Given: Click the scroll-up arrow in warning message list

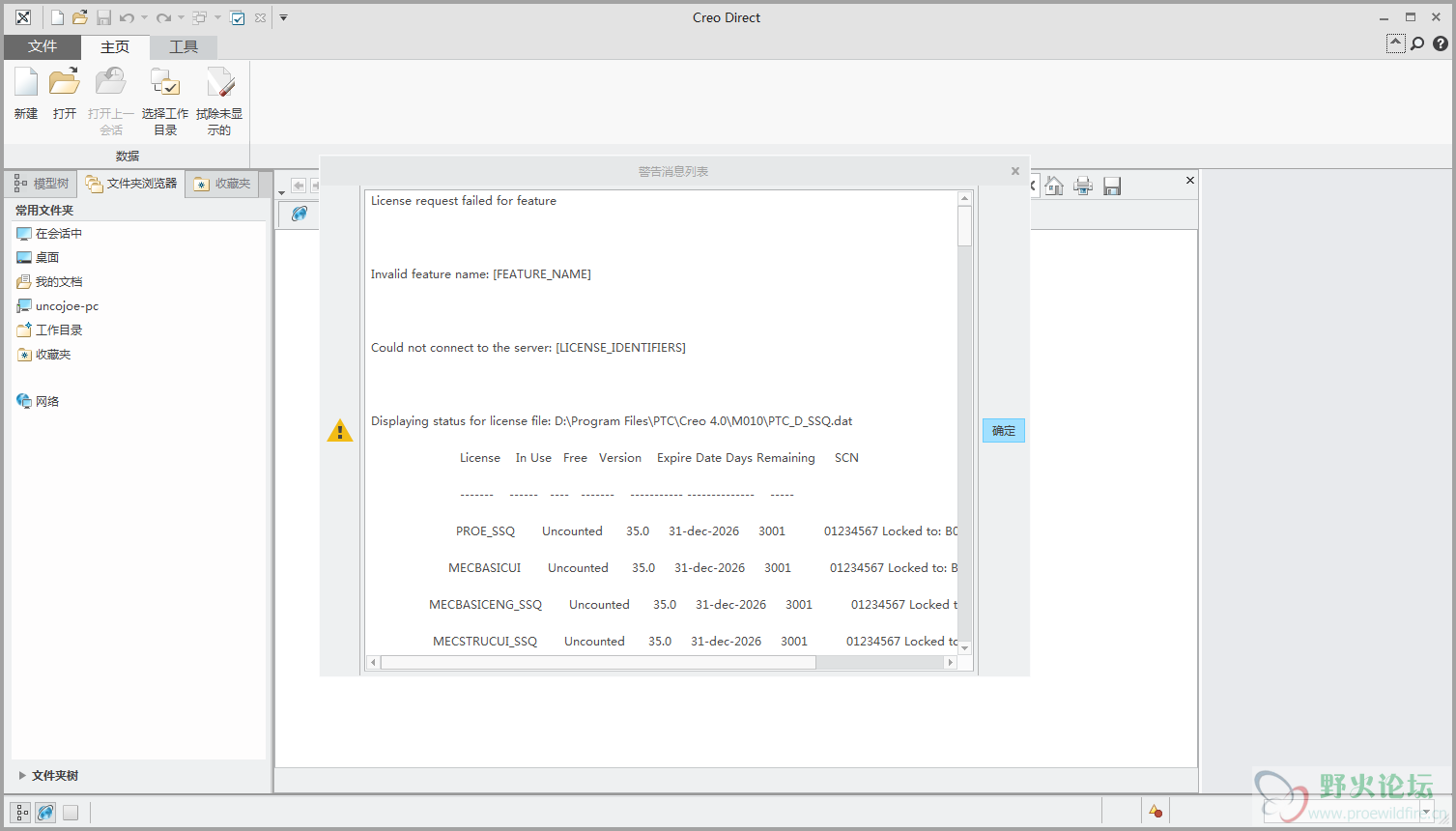Looking at the screenshot, I should tap(964, 198).
